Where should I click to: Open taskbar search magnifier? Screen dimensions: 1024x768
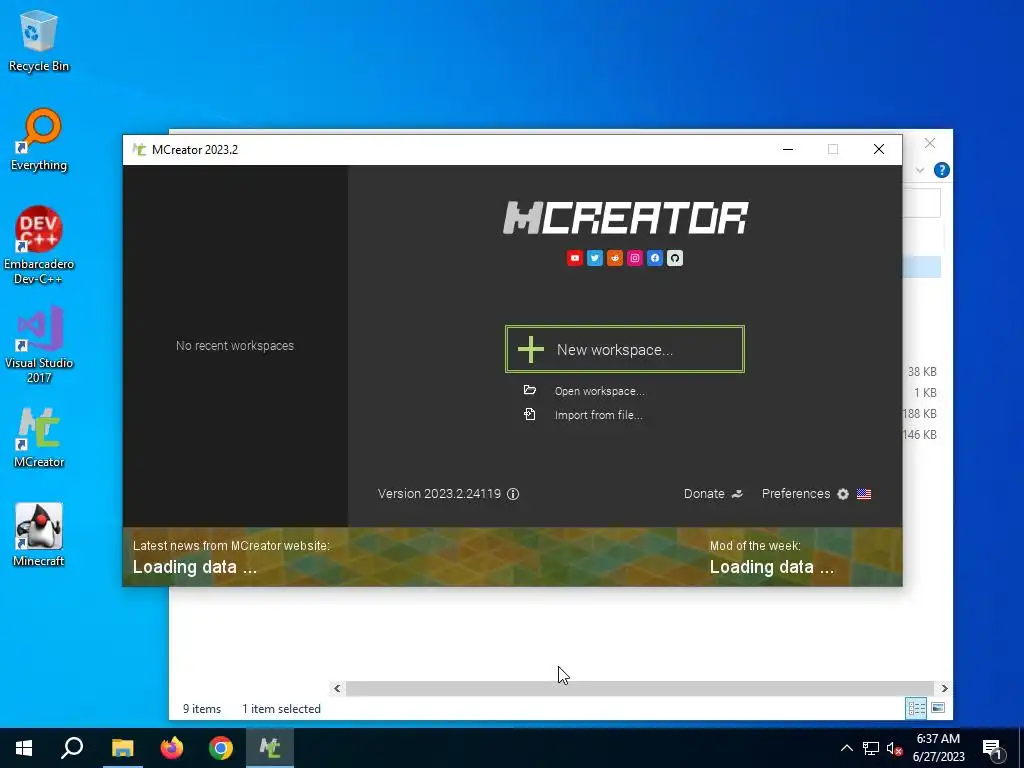pyautogui.click(x=72, y=748)
